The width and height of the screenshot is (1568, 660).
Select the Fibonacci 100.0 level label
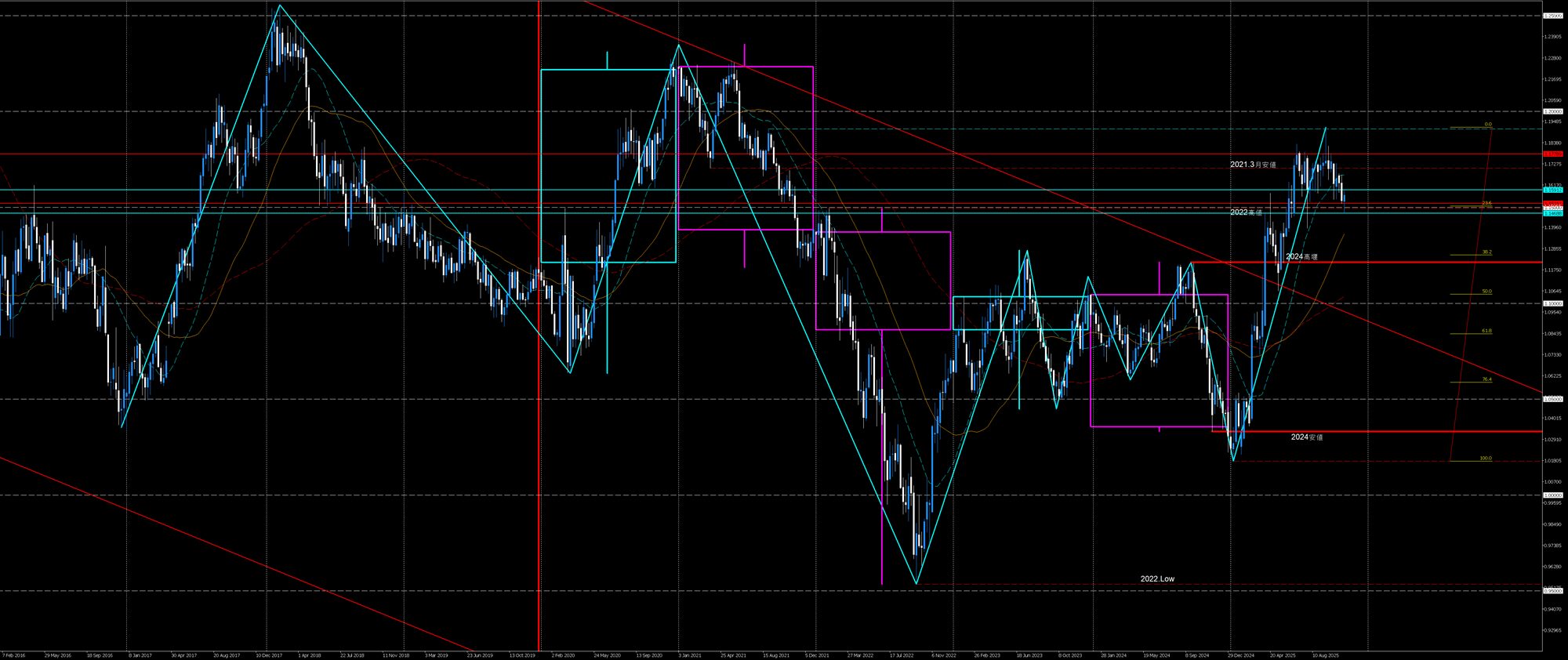click(1485, 459)
